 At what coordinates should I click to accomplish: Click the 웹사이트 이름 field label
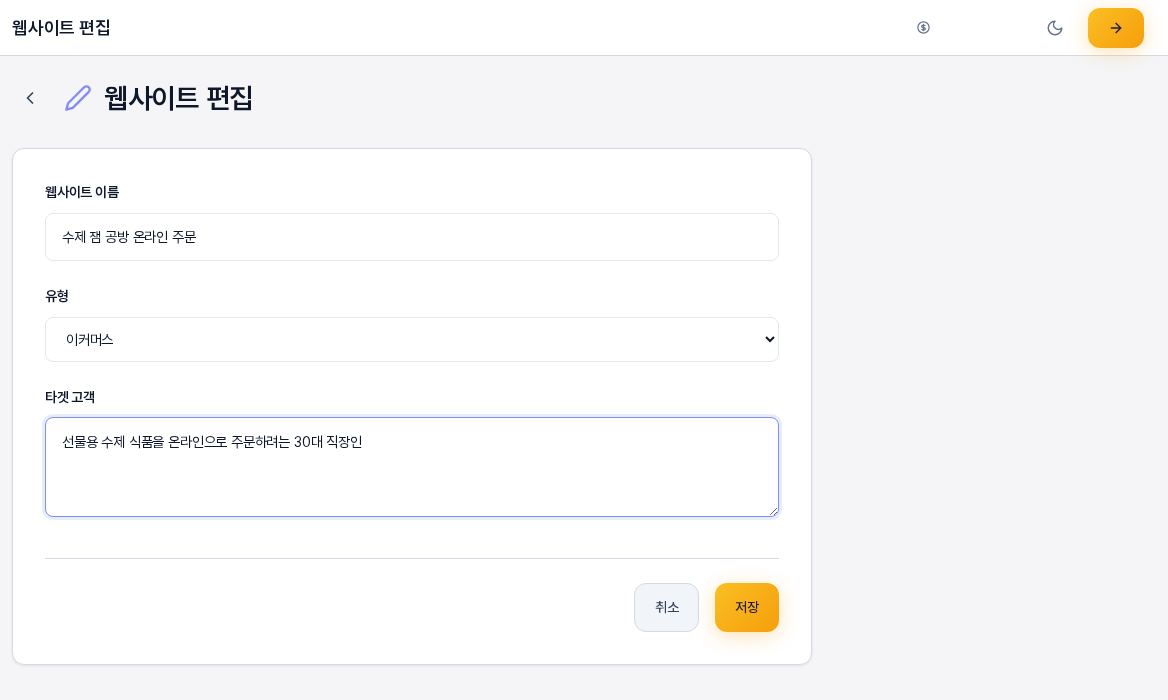tap(82, 192)
